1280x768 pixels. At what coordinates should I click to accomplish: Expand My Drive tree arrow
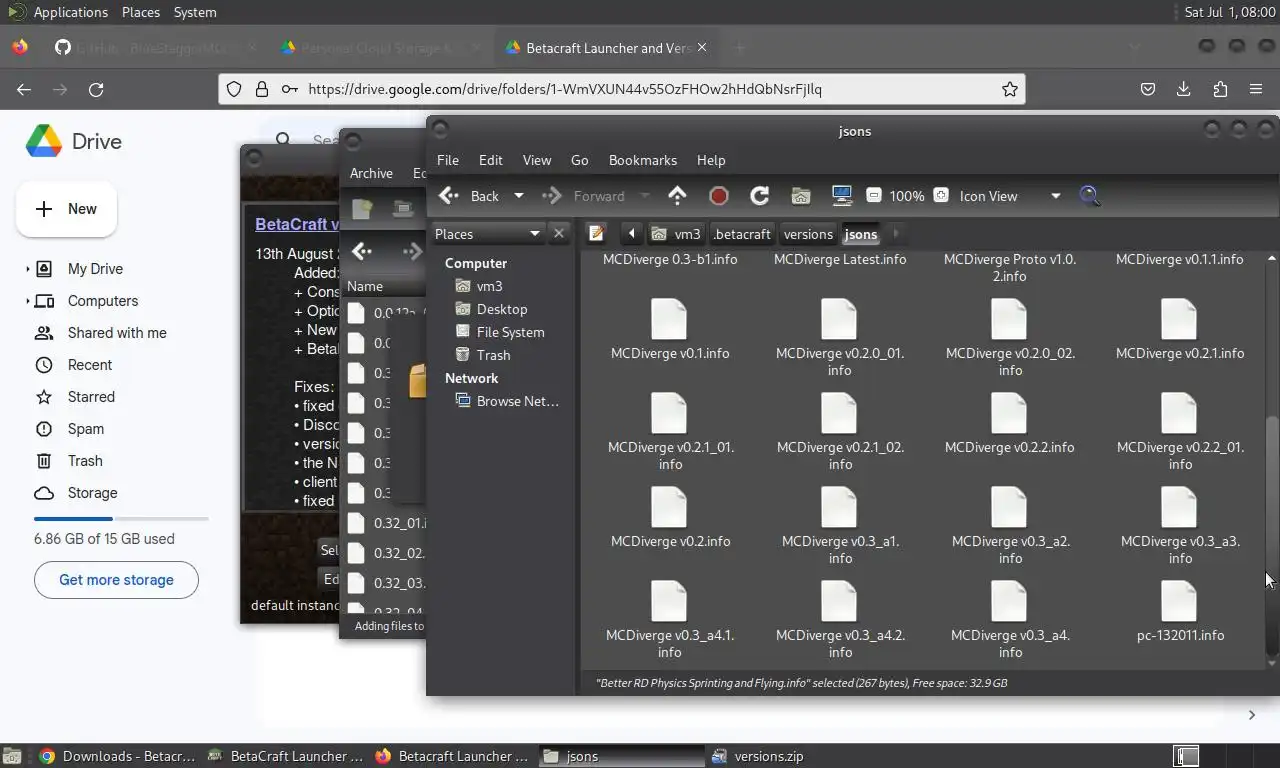[x=27, y=269]
